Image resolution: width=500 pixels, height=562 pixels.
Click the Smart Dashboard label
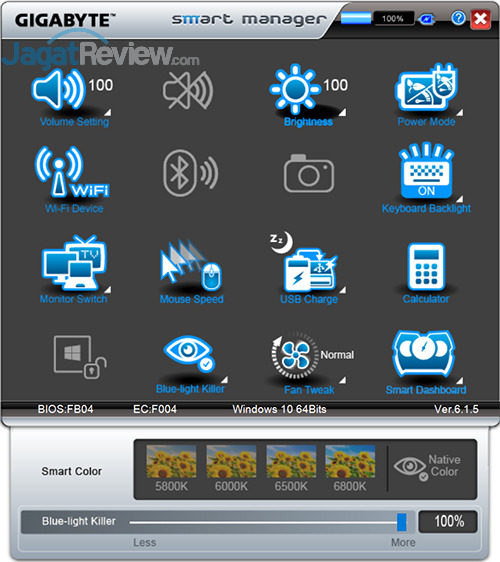click(x=426, y=390)
